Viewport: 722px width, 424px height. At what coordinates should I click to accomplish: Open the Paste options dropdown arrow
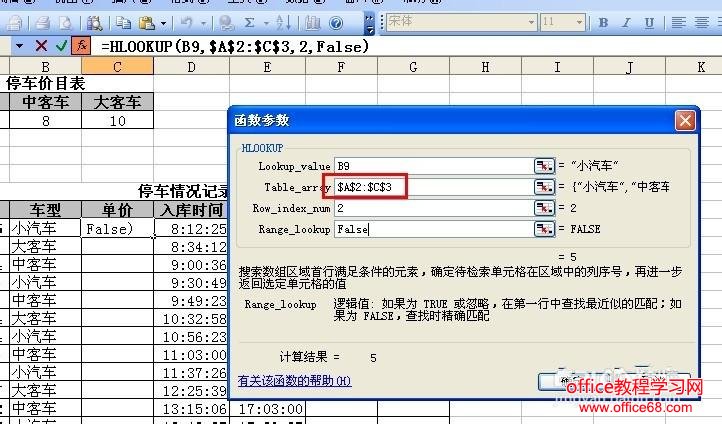pos(163,23)
